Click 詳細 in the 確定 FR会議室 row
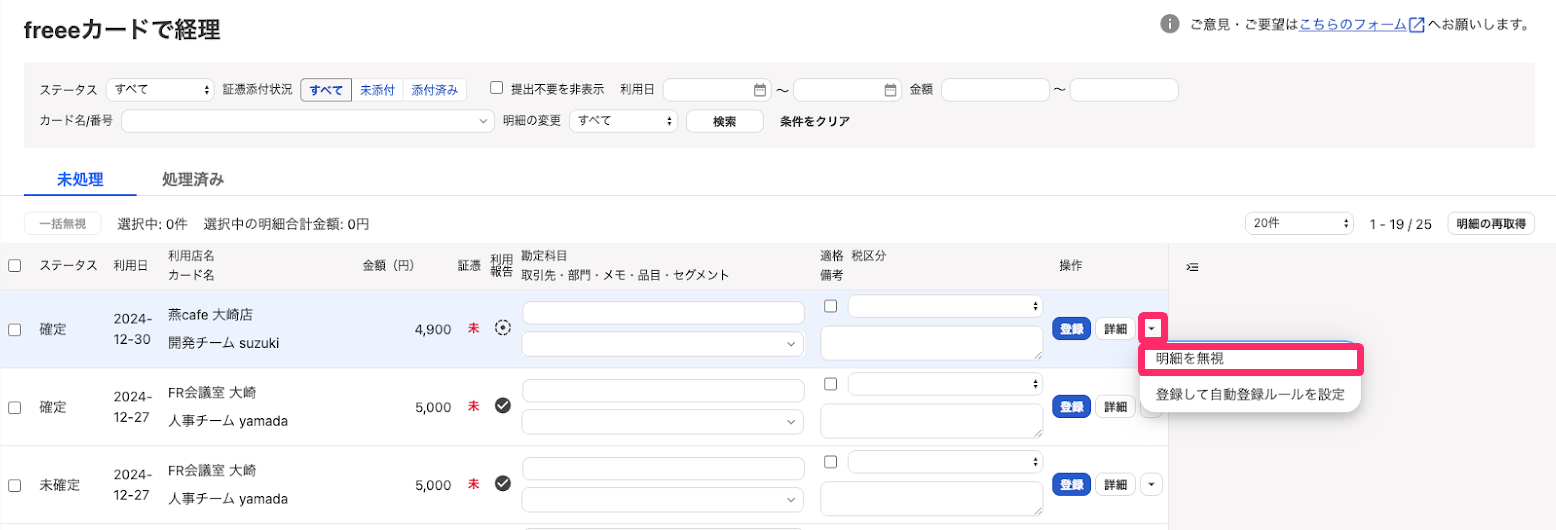The width and height of the screenshot is (1556, 530). pyautogui.click(x=1116, y=407)
